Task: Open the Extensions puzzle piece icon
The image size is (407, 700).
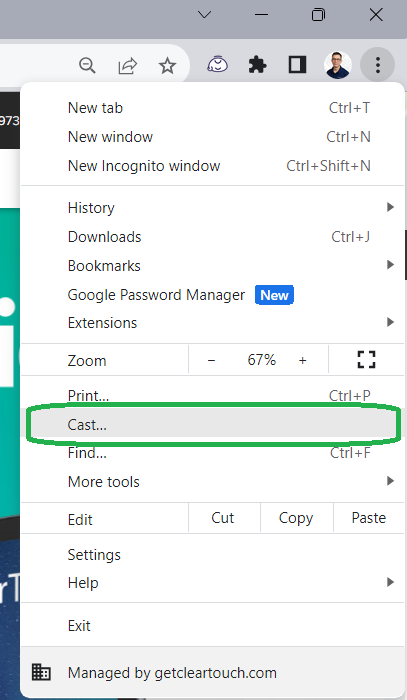Action: tap(257, 65)
